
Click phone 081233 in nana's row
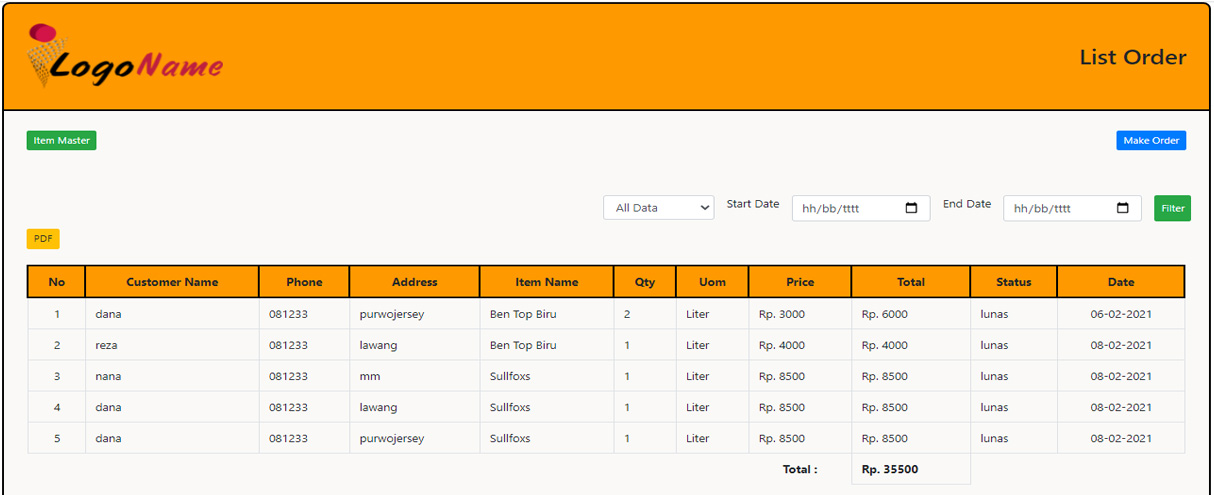288,376
